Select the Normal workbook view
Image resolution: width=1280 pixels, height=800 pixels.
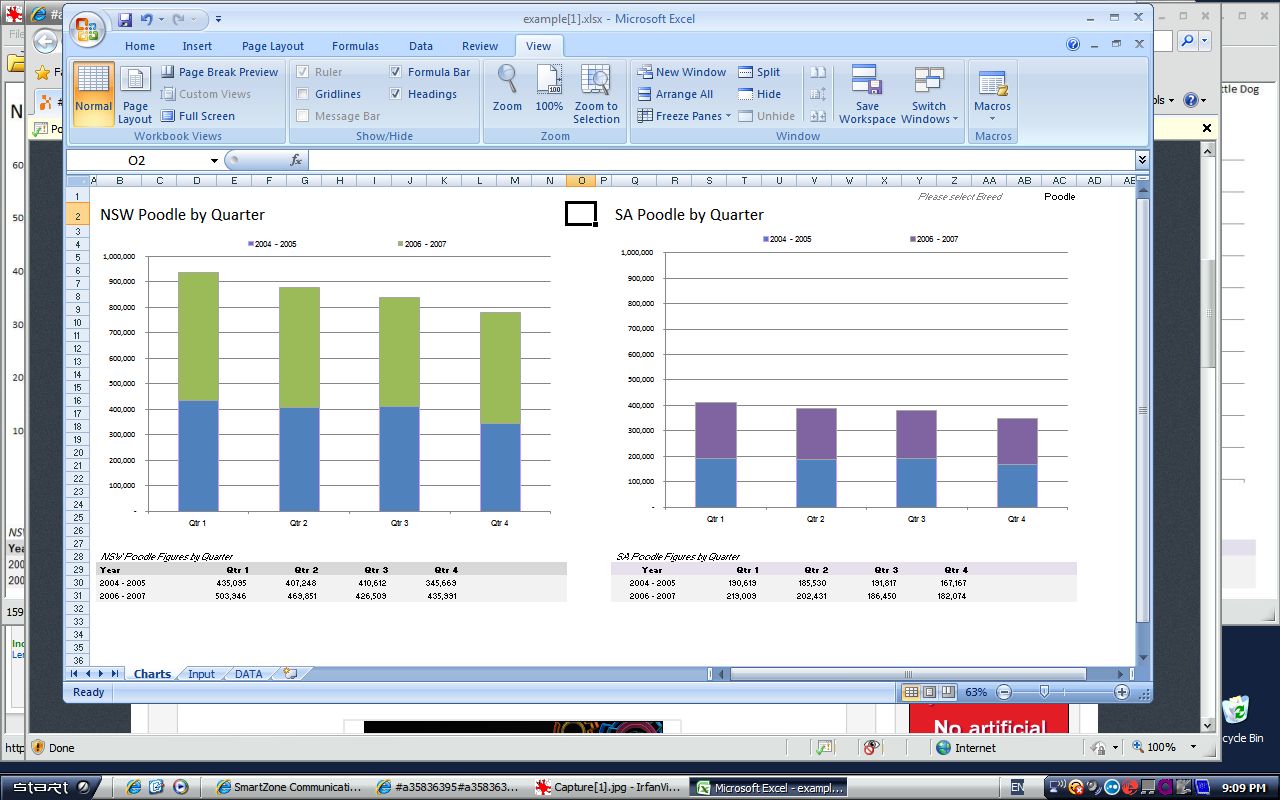[93, 94]
